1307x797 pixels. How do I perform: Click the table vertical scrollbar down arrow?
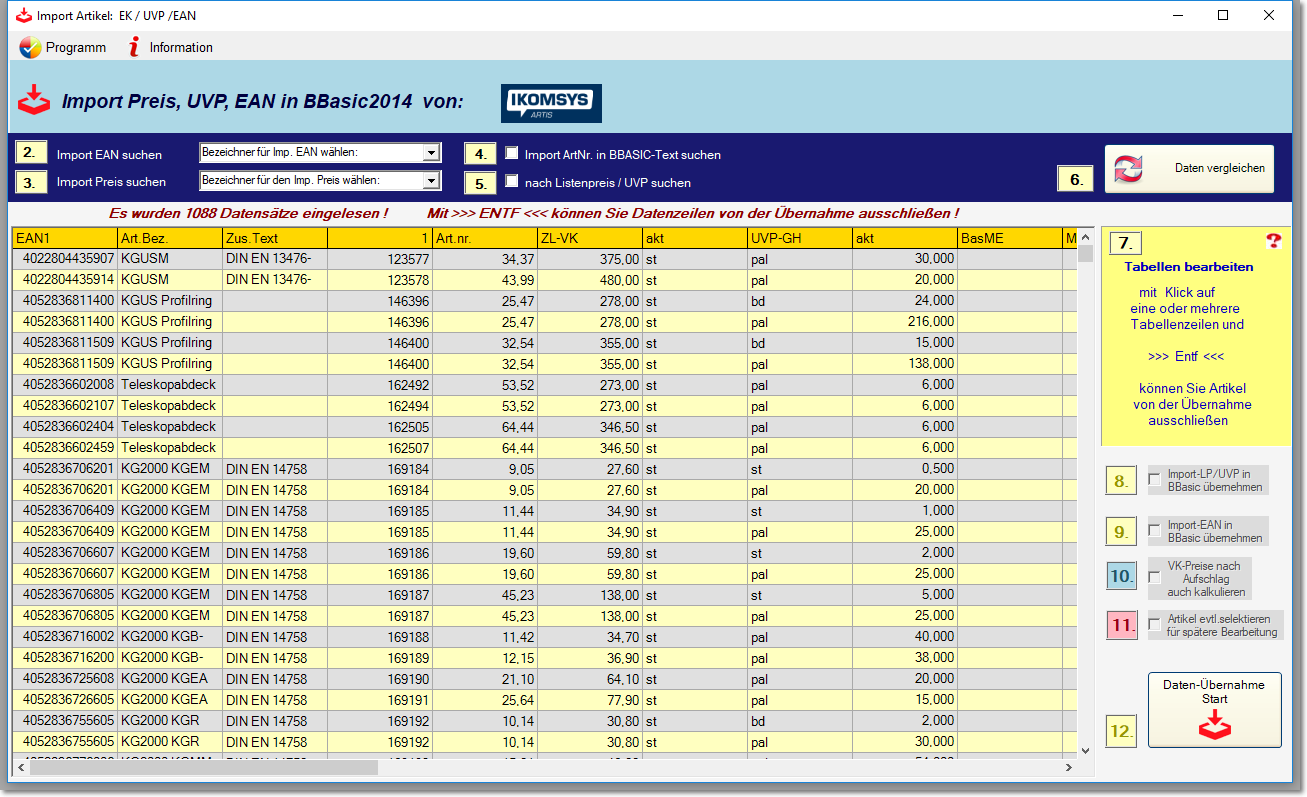(1085, 750)
